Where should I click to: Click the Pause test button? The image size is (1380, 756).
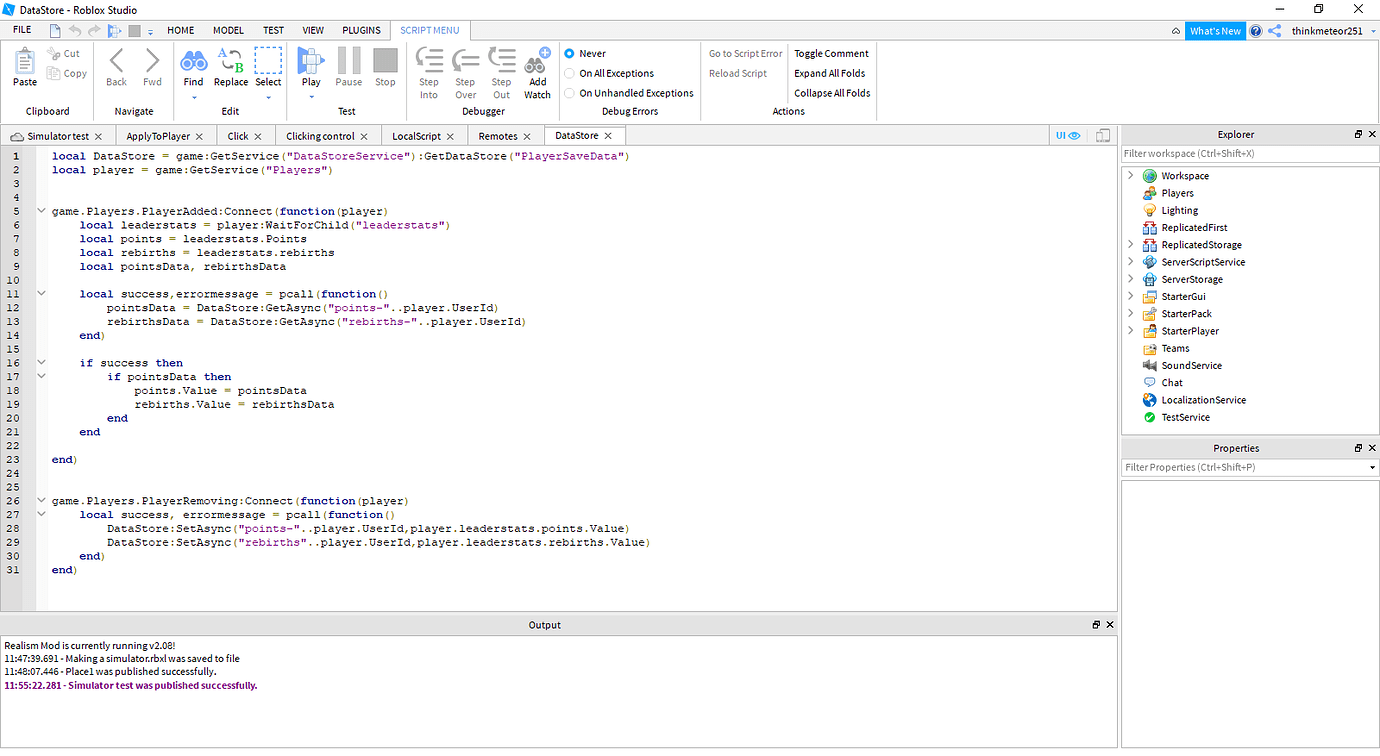349,61
